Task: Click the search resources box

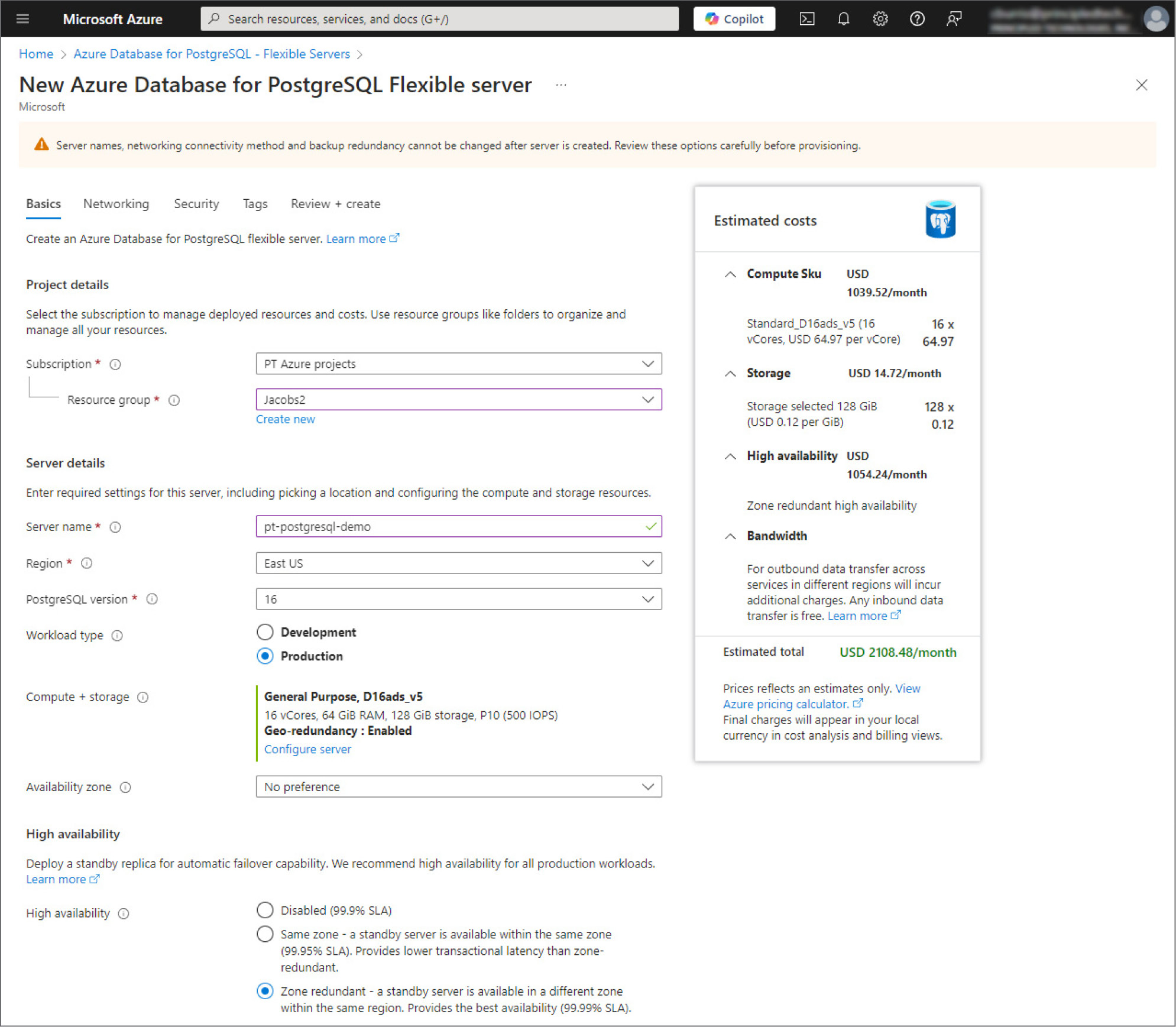Action: (440, 19)
